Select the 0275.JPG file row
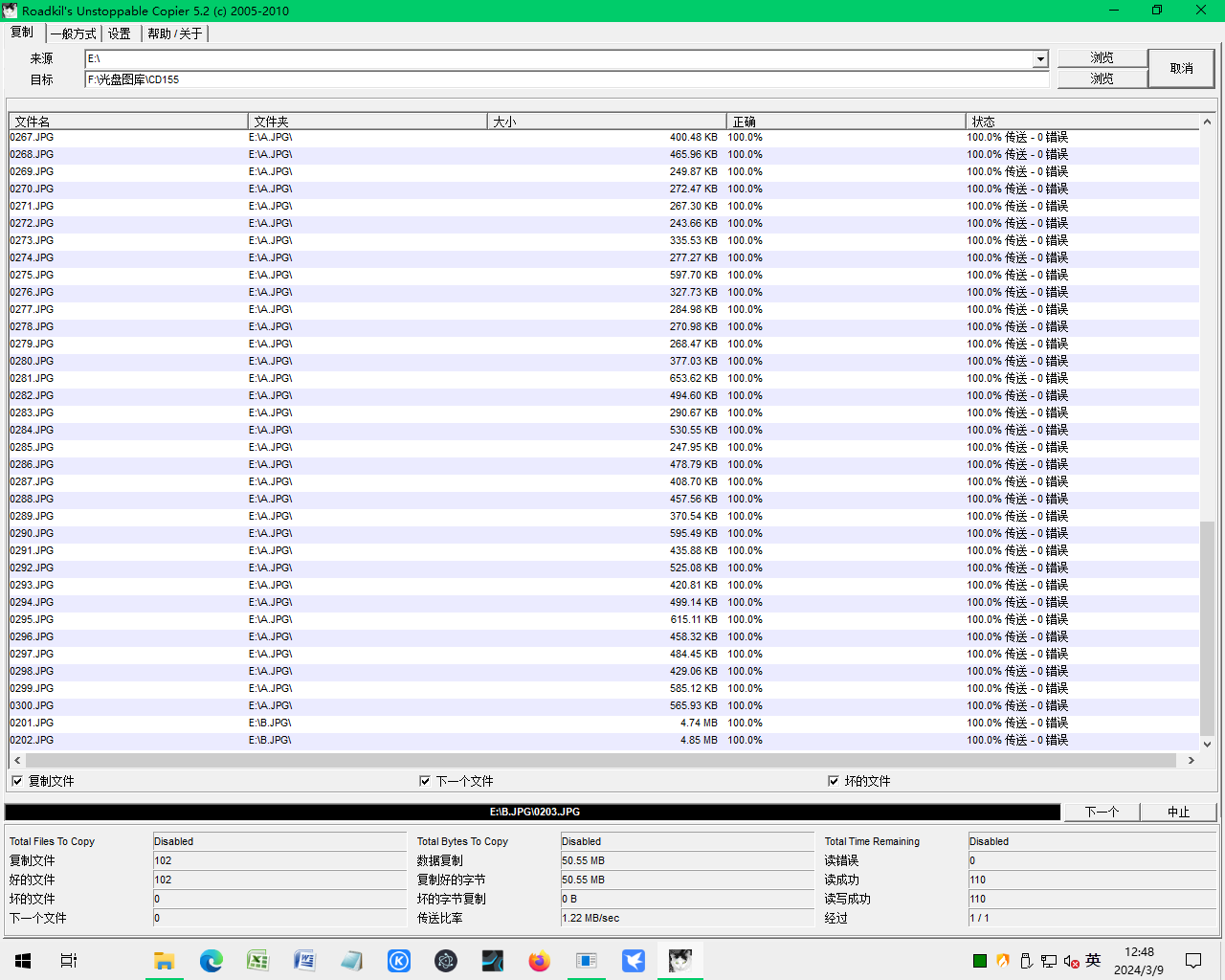 (x=604, y=275)
